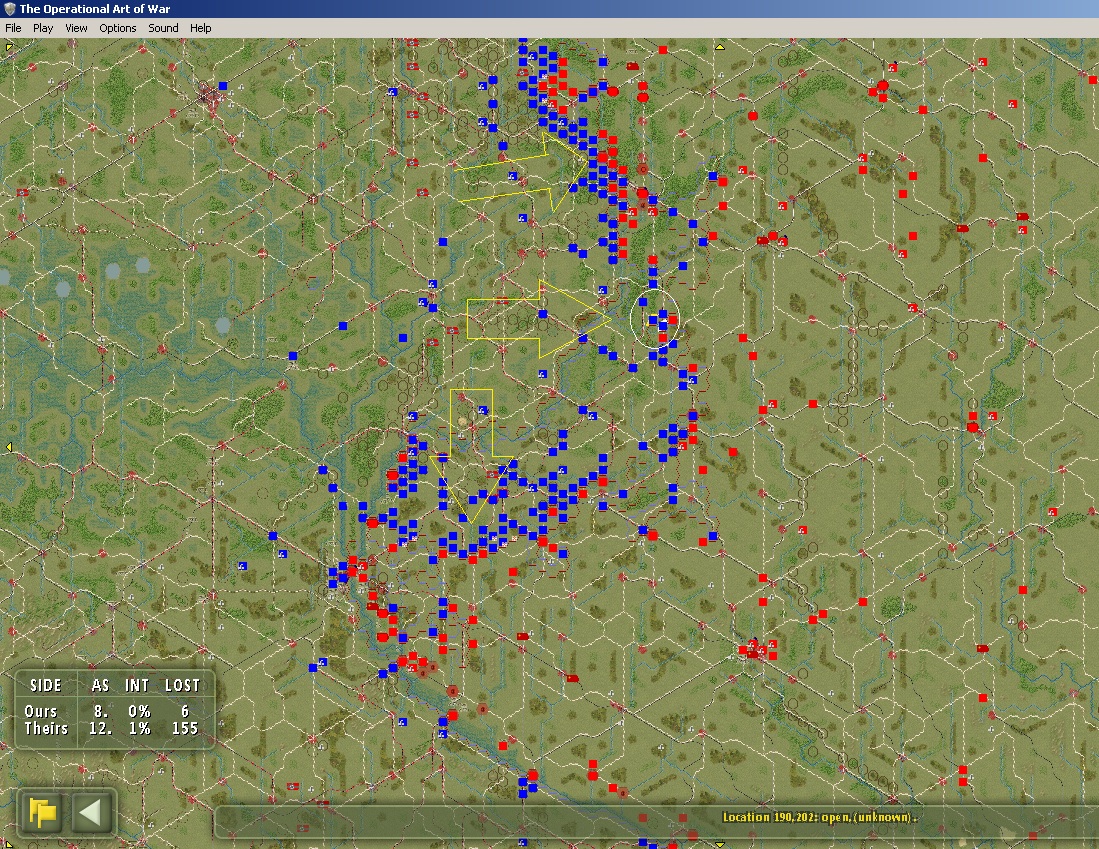The width and height of the screenshot is (1099, 849).
Task: Click the Ours INT value 0%
Action: (x=139, y=711)
